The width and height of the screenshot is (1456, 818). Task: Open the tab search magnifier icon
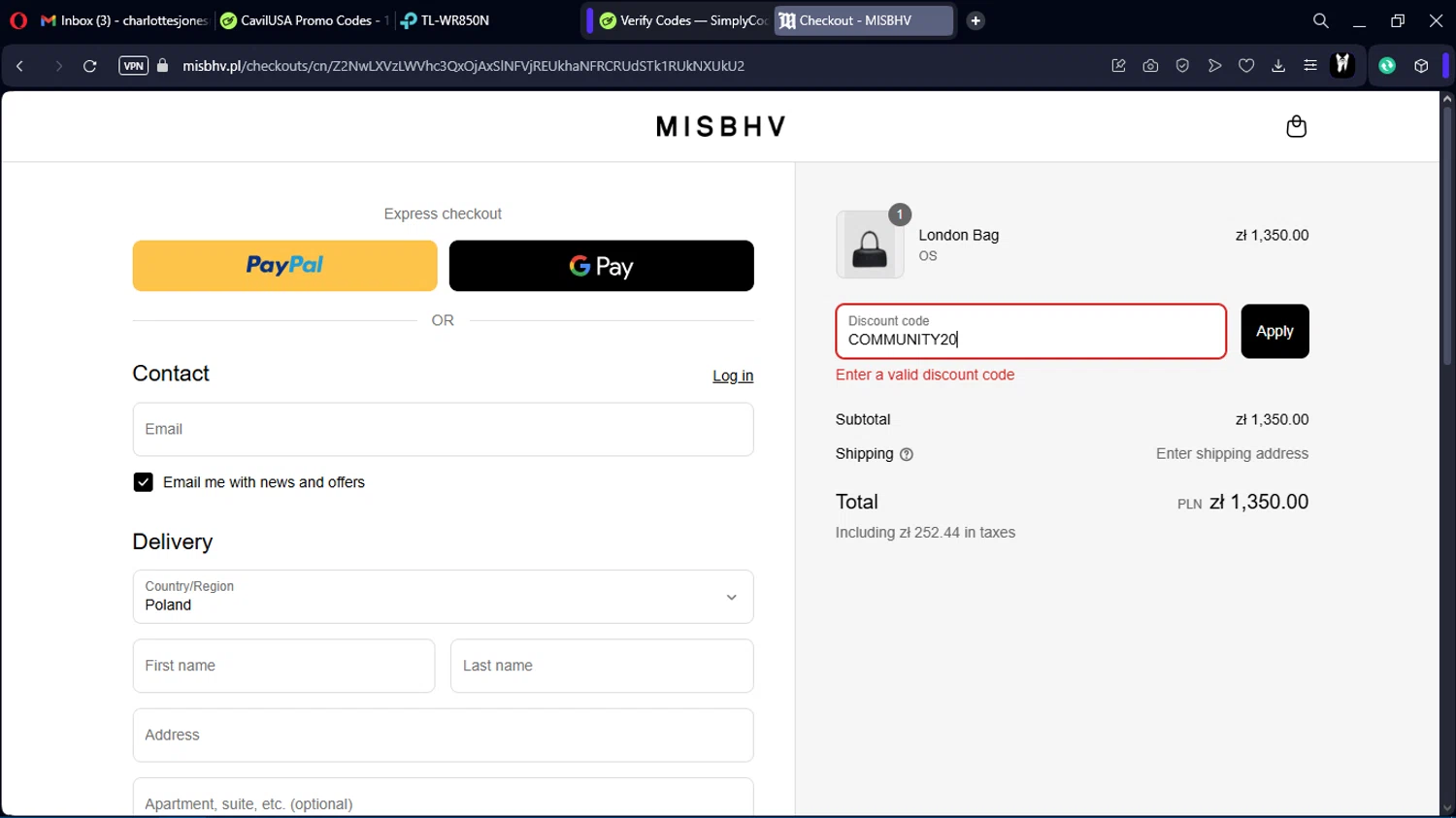pyautogui.click(x=1320, y=20)
